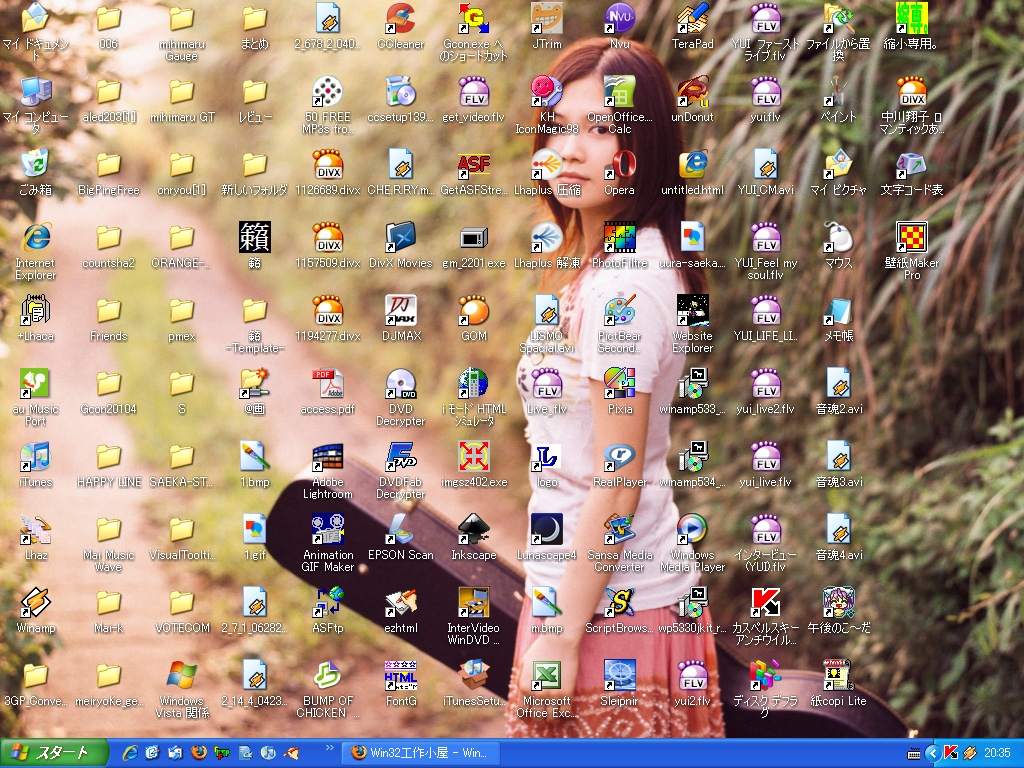Select the BUMP OF CHICKEN icon
The height and width of the screenshot is (768, 1024).
tap(328, 676)
